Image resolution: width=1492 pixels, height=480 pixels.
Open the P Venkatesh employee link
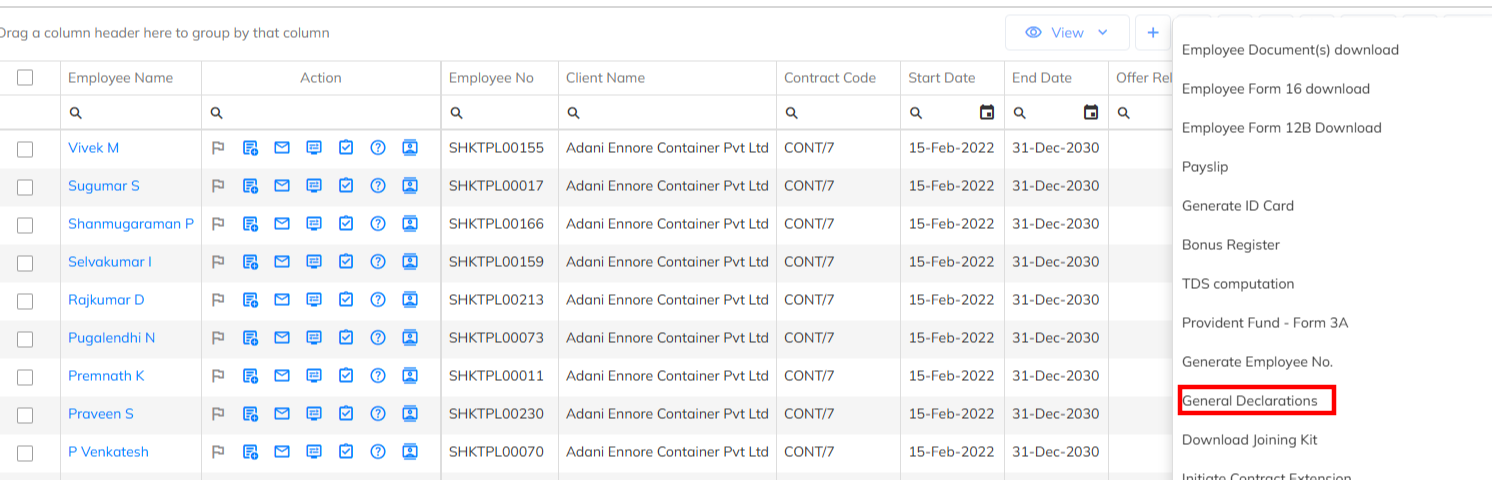[x=108, y=452]
